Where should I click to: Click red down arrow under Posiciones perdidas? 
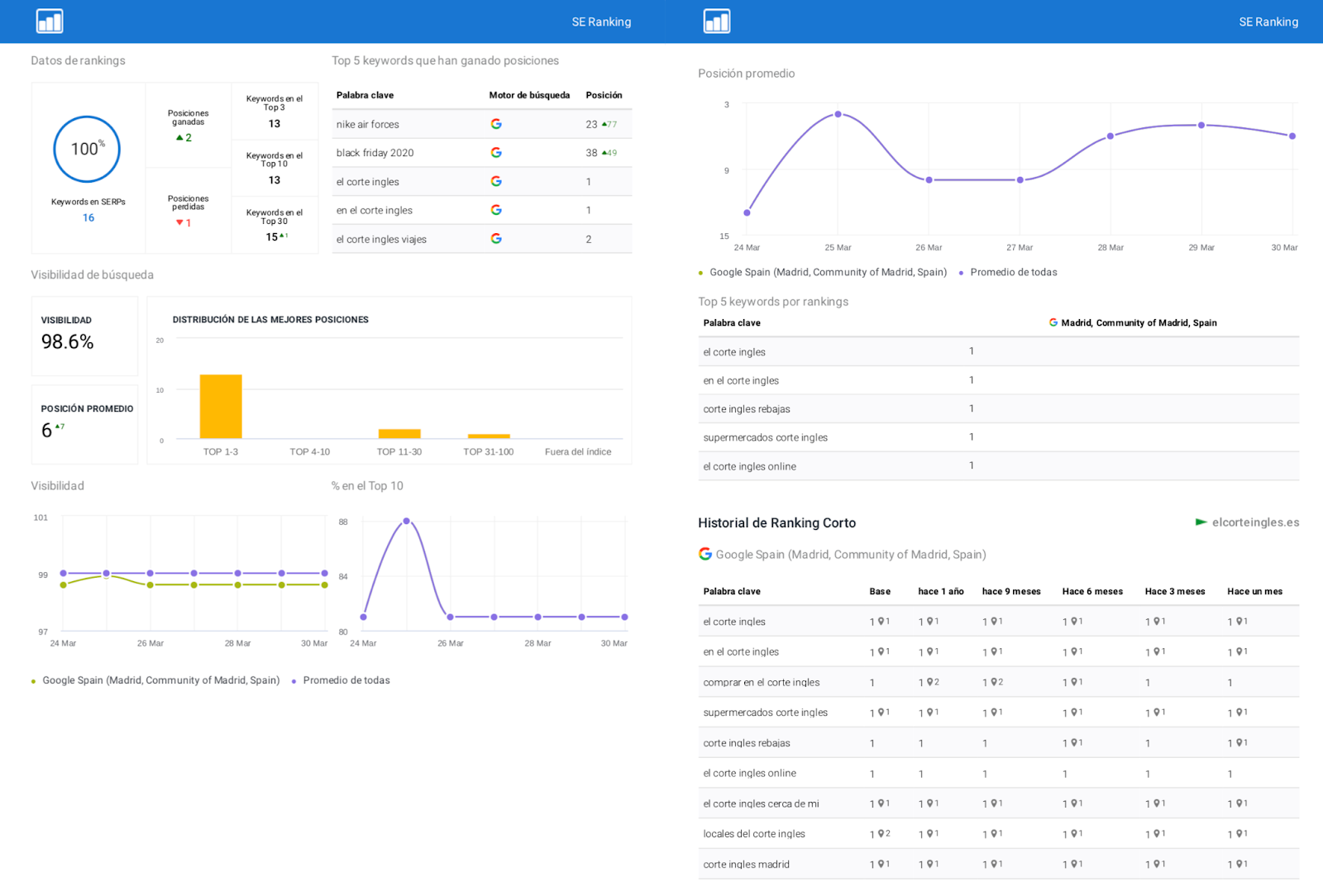click(x=179, y=223)
